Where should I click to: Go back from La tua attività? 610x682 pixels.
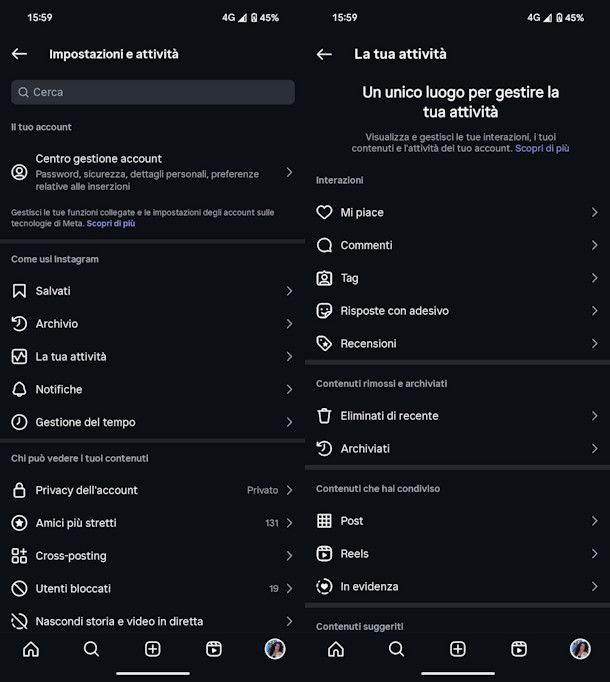pos(324,54)
